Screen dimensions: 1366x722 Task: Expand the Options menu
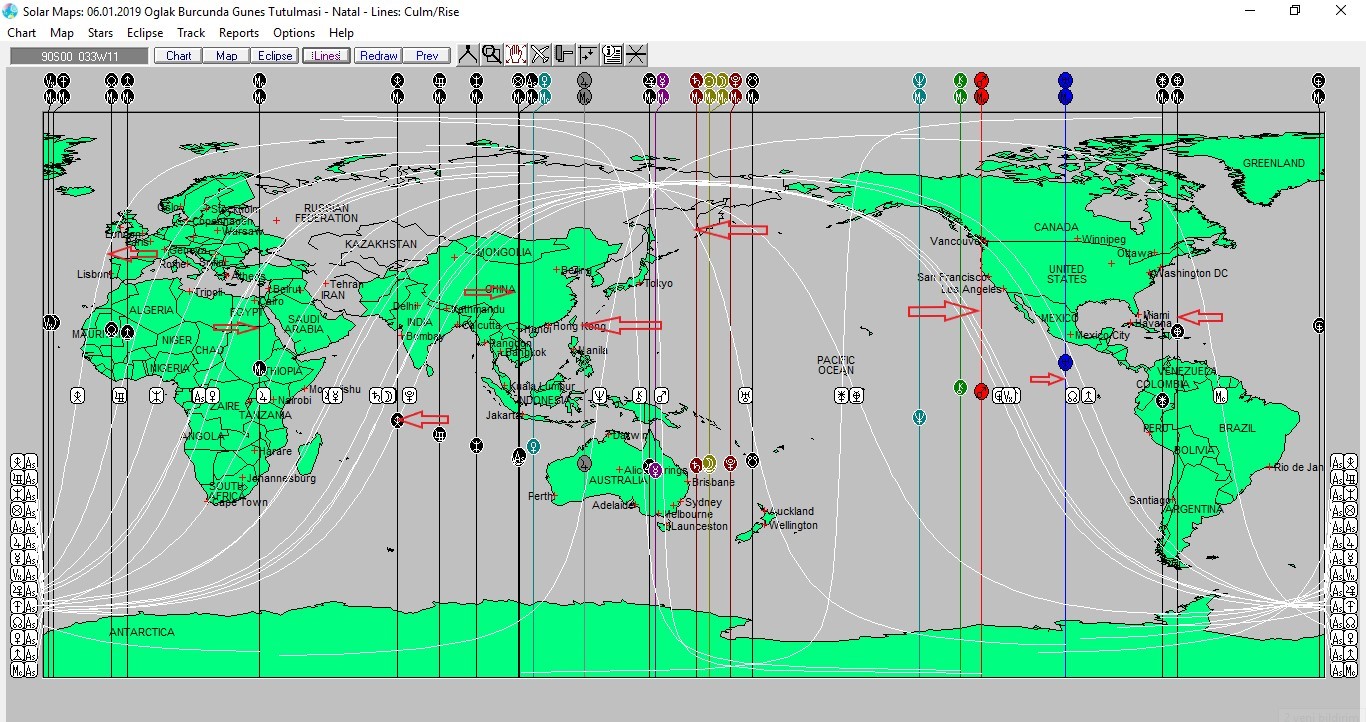pos(294,33)
